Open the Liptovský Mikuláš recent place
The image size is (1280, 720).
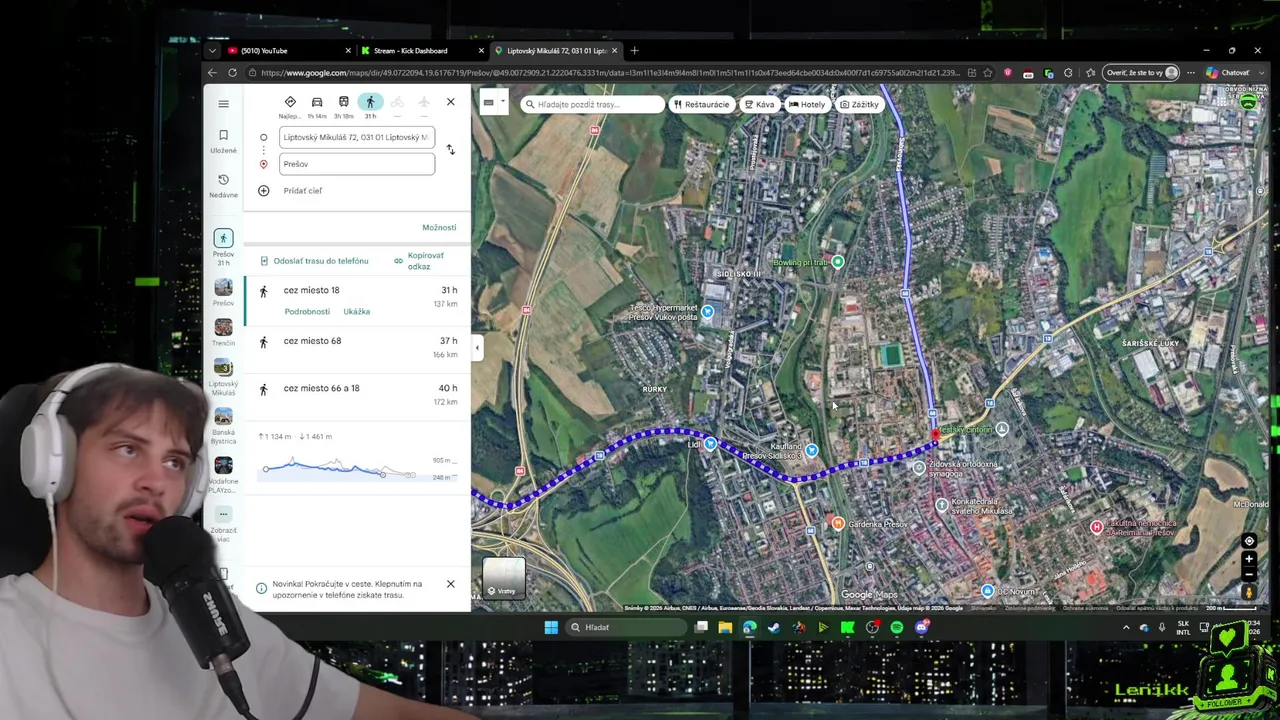[x=223, y=377]
